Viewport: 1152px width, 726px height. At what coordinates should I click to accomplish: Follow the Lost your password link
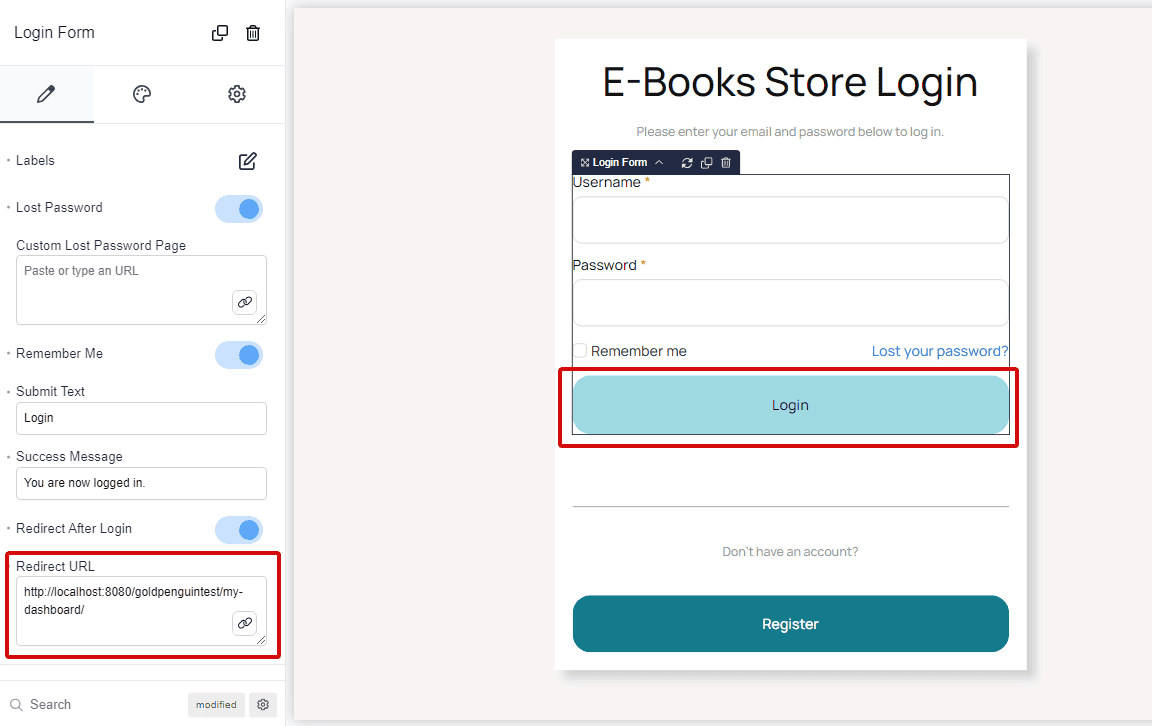click(x=939, y=351)
